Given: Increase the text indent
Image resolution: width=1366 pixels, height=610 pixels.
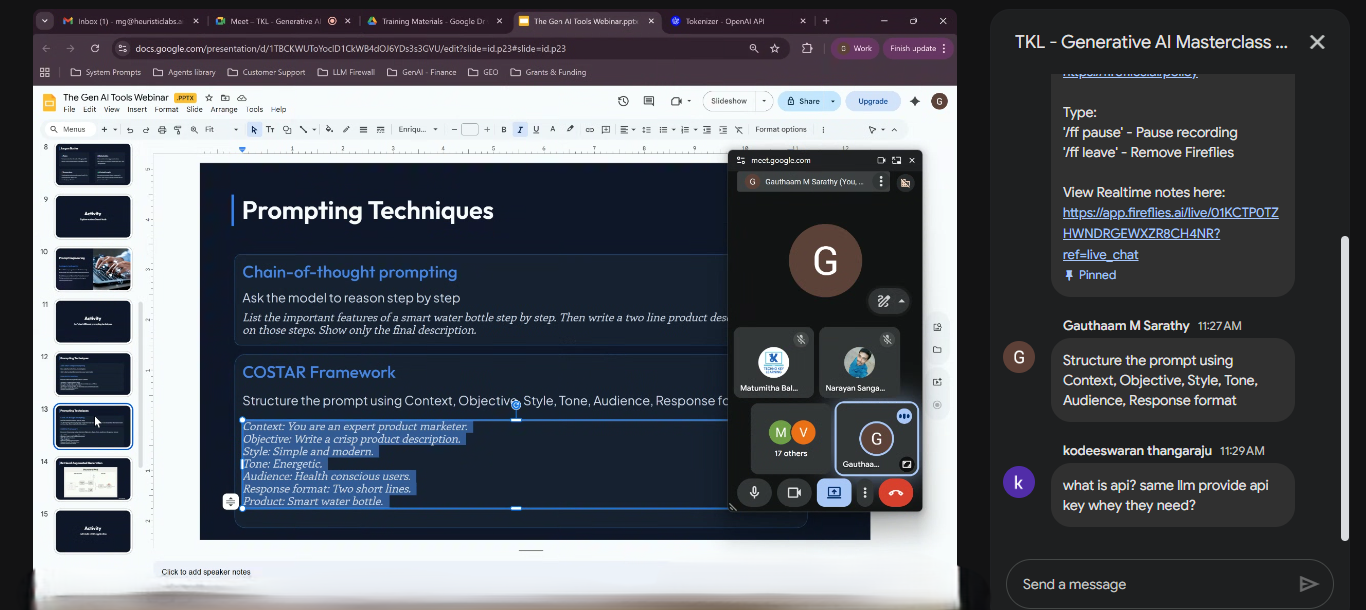Looking at the screenshot, I should pos(723,130).
